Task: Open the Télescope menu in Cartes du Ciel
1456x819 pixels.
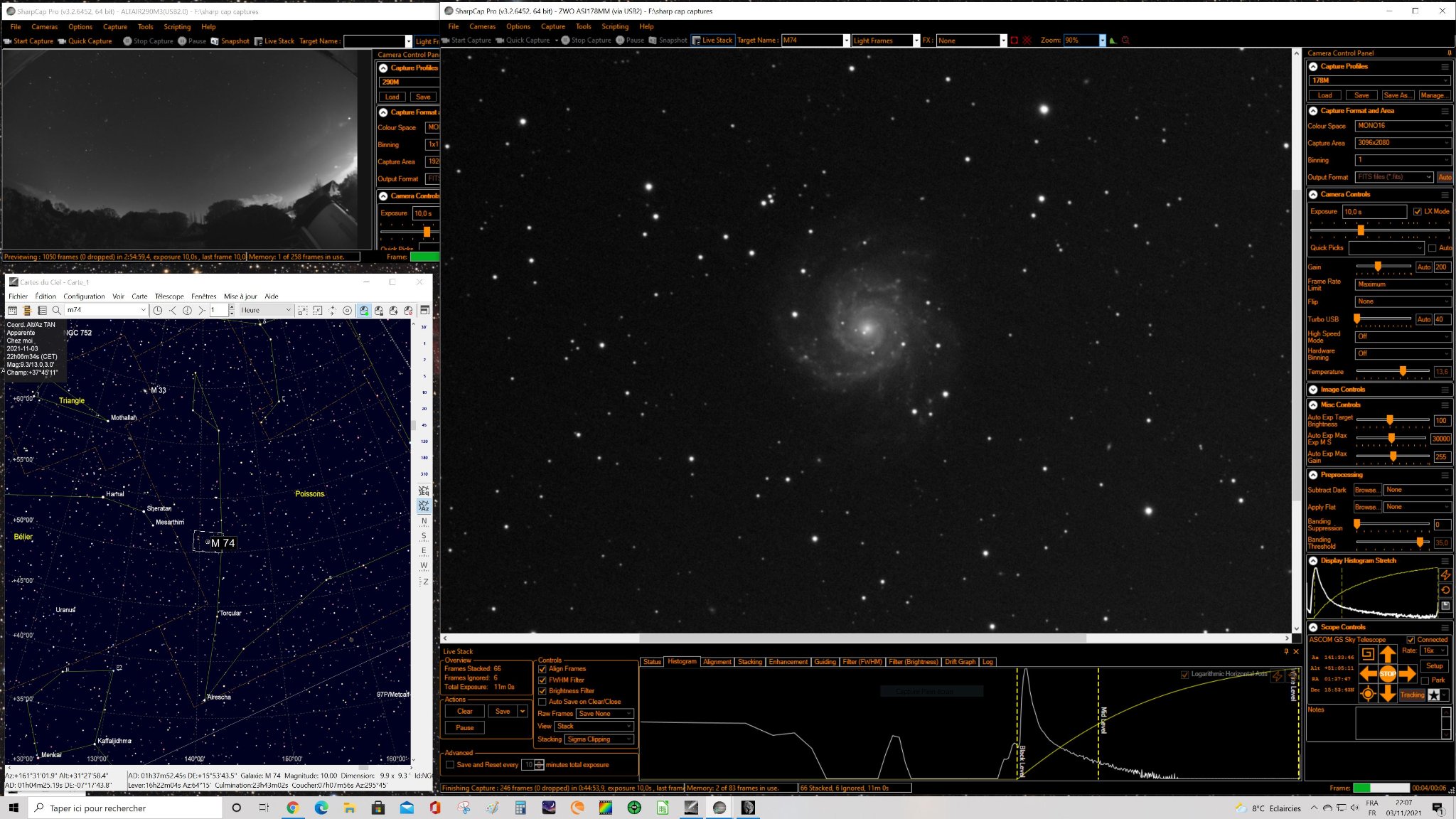Action: [169, 296]
